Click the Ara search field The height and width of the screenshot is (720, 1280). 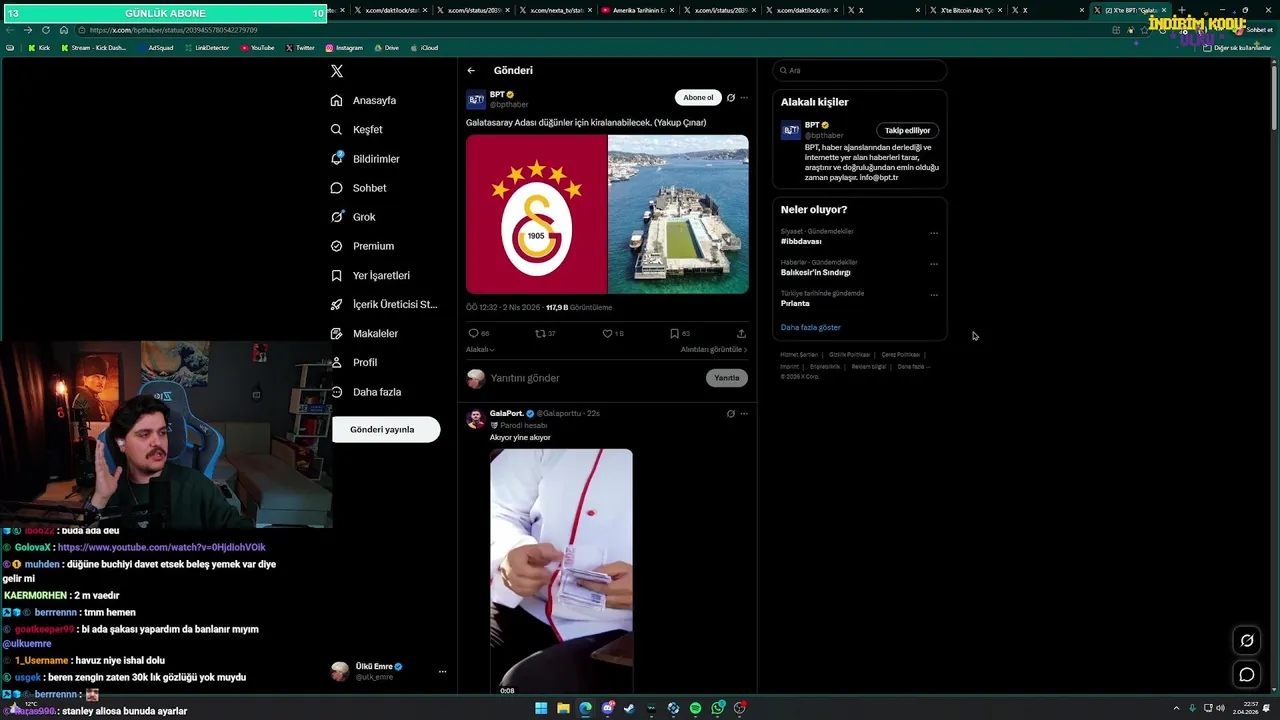860,70
